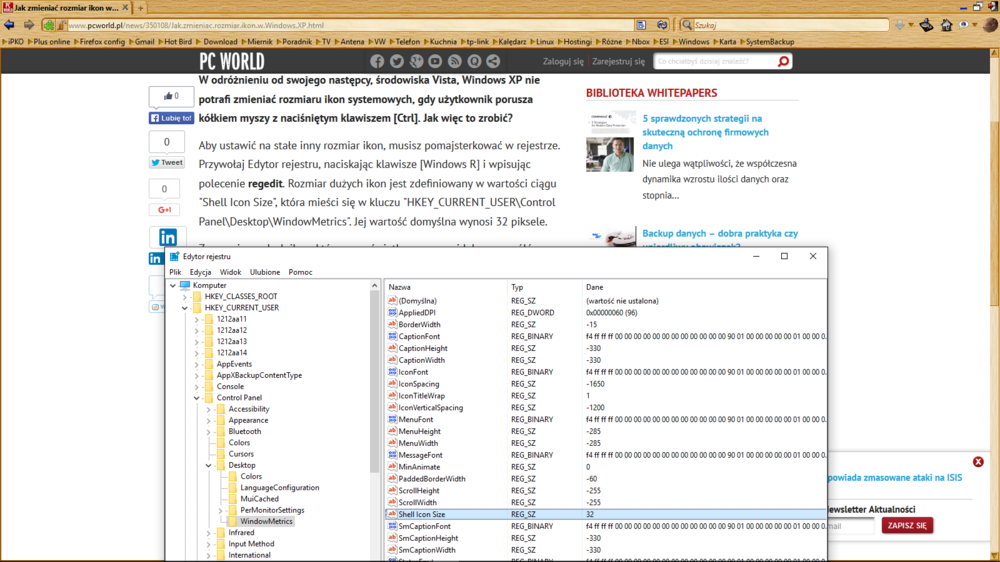Expand the HKEY_CLASSES_ROOT registry key
The height and width of the screenshot is (562, 1000).
[185, 297]
